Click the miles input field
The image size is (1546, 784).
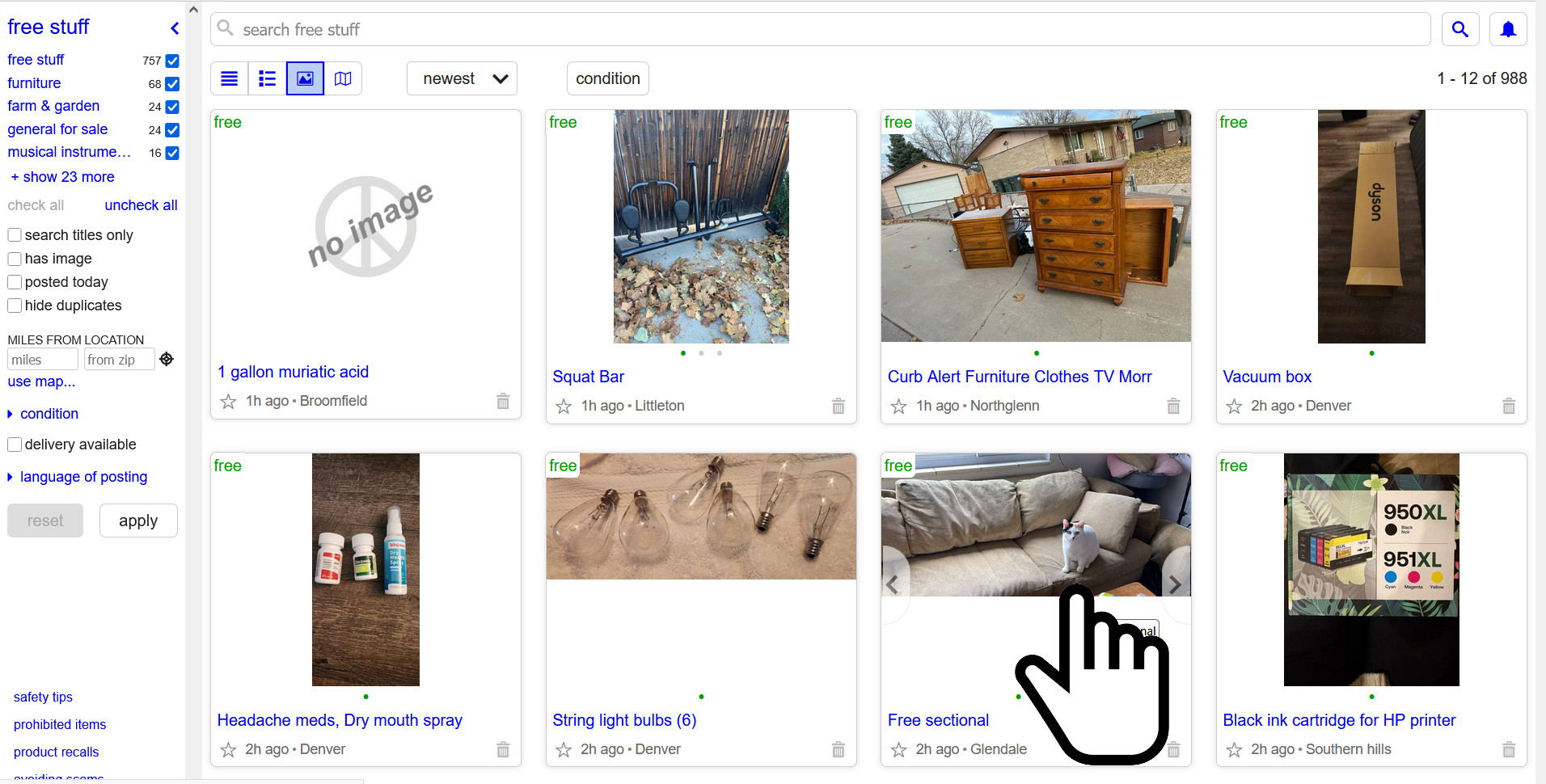tap(43, 360)
